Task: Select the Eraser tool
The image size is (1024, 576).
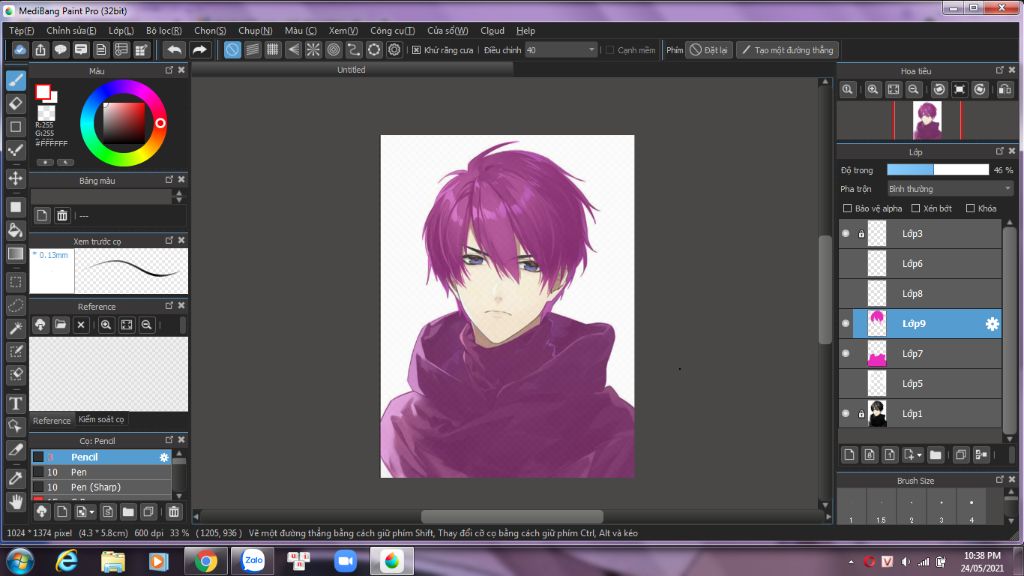Action: click(16, 103)
